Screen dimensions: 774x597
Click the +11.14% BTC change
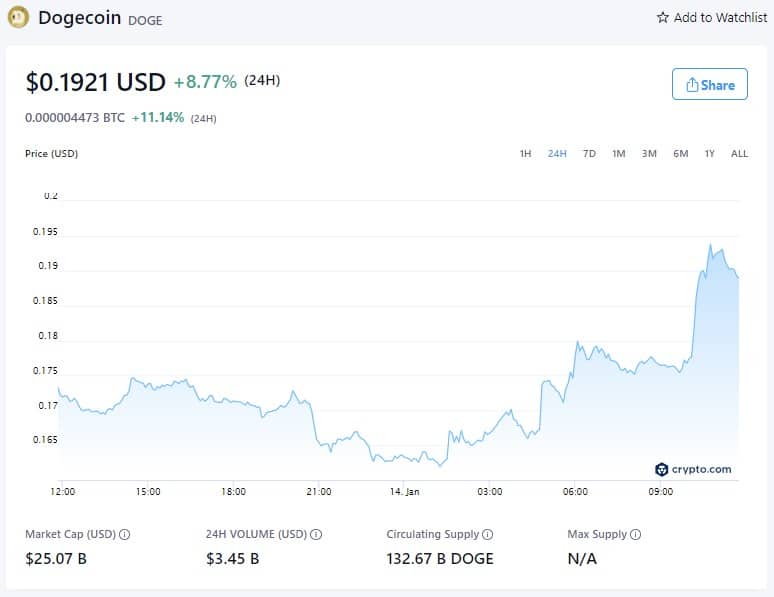[x=157, y=118]
